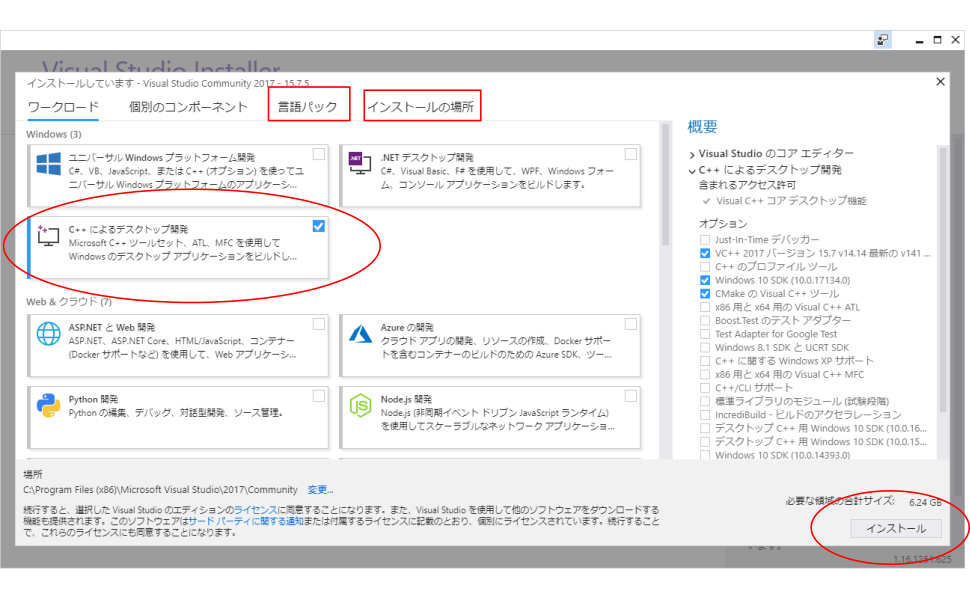Check the Python 開発 workload checkbox
The height and width of the screenshot is (600, 970).
coord(318,396)
